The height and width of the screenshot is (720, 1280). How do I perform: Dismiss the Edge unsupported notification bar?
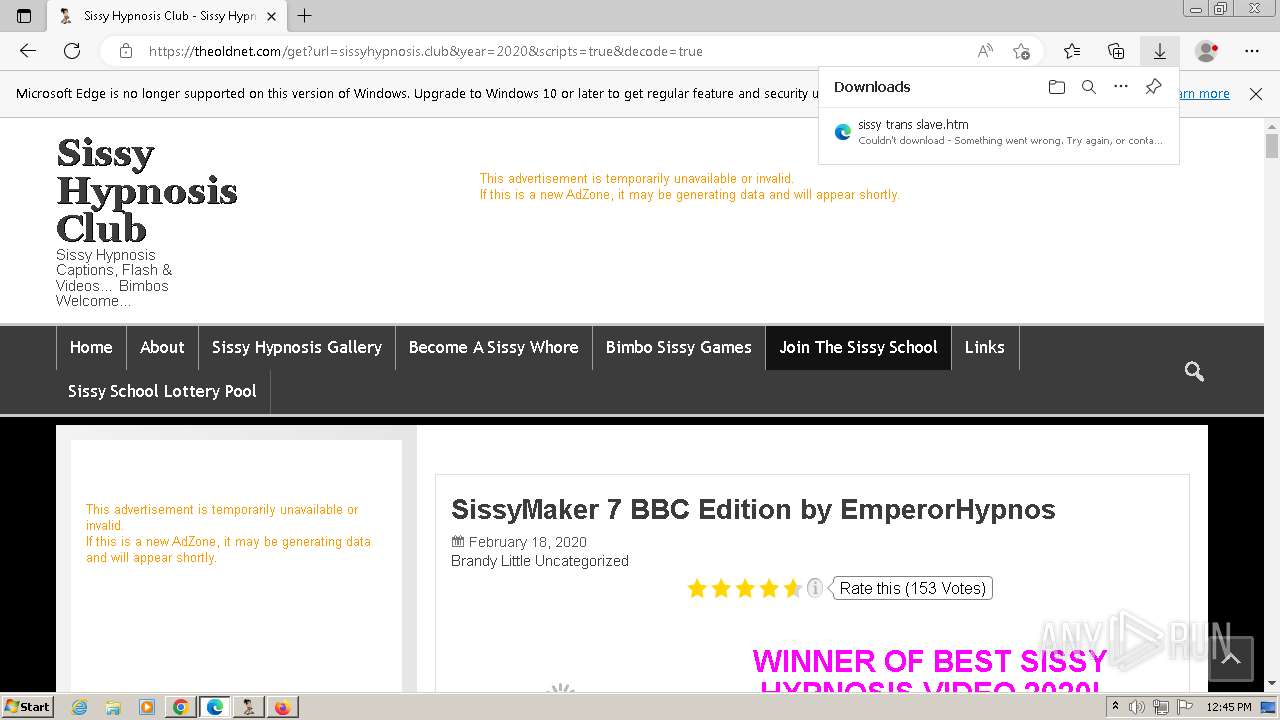1256,93
